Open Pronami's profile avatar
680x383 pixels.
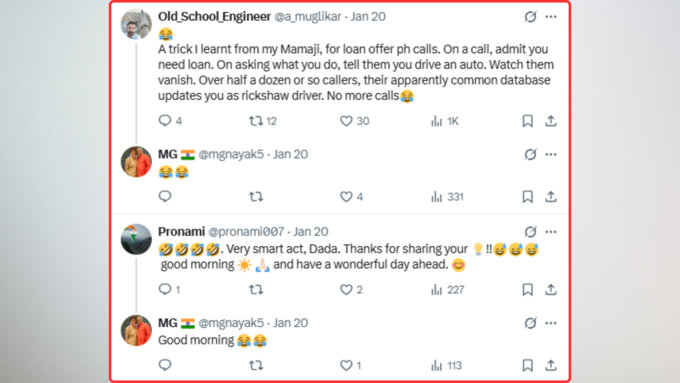point(136,239)
